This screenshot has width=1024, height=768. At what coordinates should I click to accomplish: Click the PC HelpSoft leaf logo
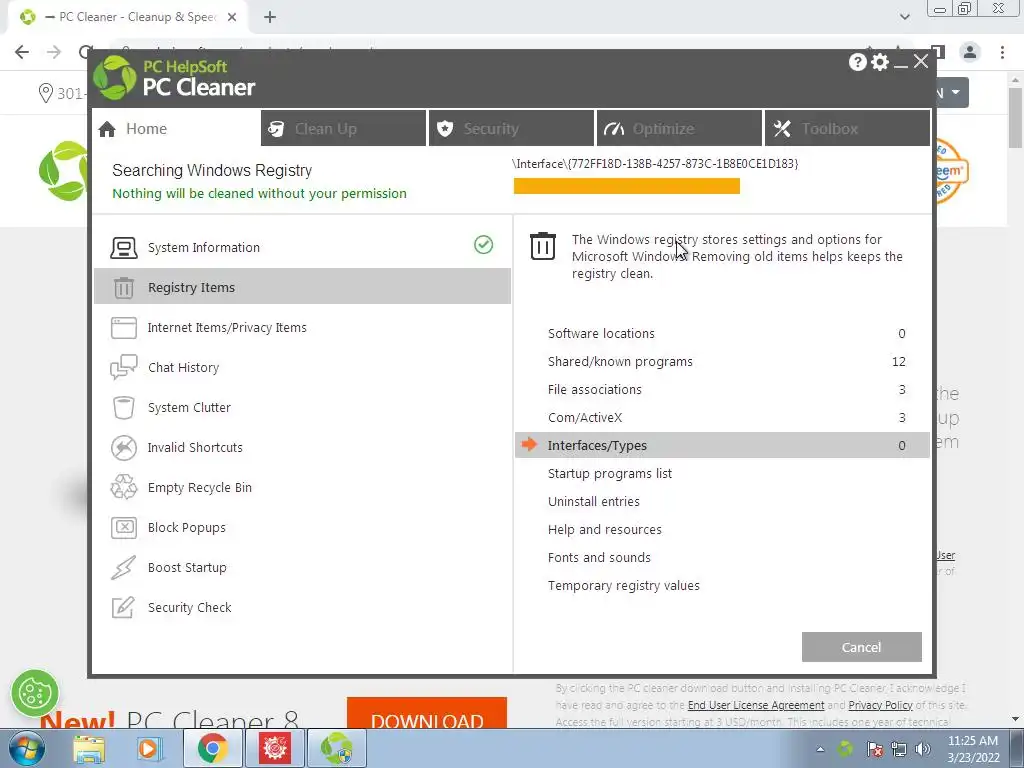click(x=114, y=78)
